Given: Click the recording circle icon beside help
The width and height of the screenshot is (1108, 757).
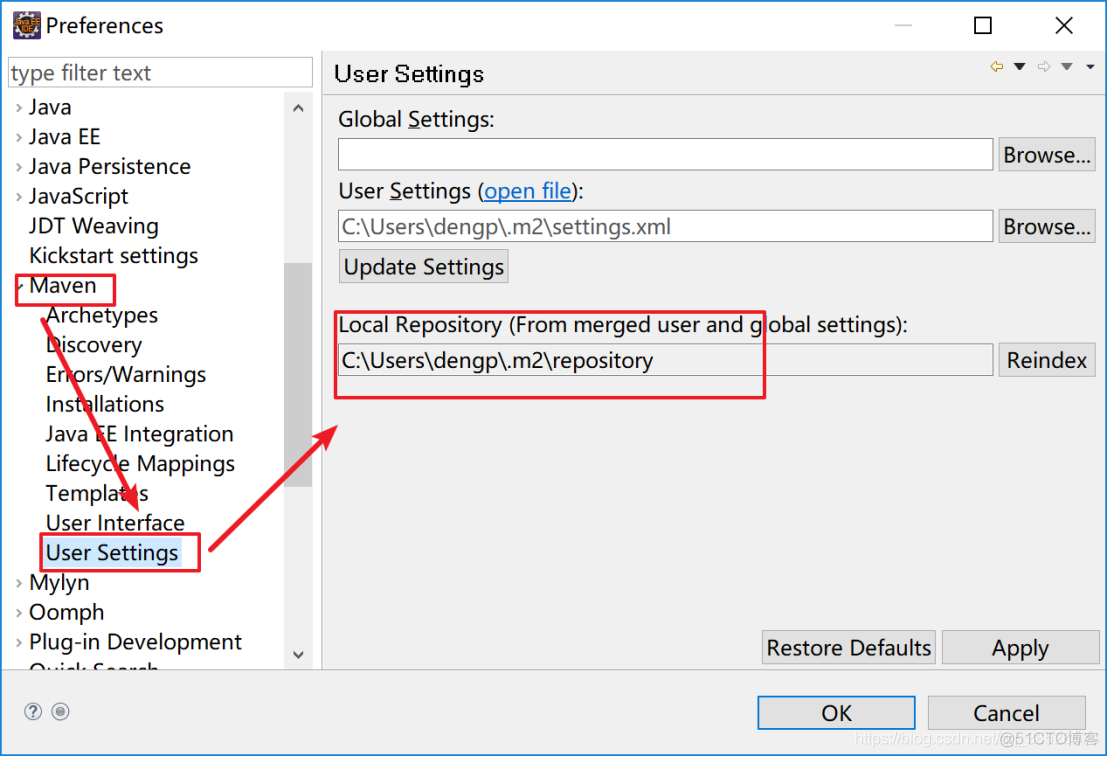Looking at the screenshot, I should point(60,711).
